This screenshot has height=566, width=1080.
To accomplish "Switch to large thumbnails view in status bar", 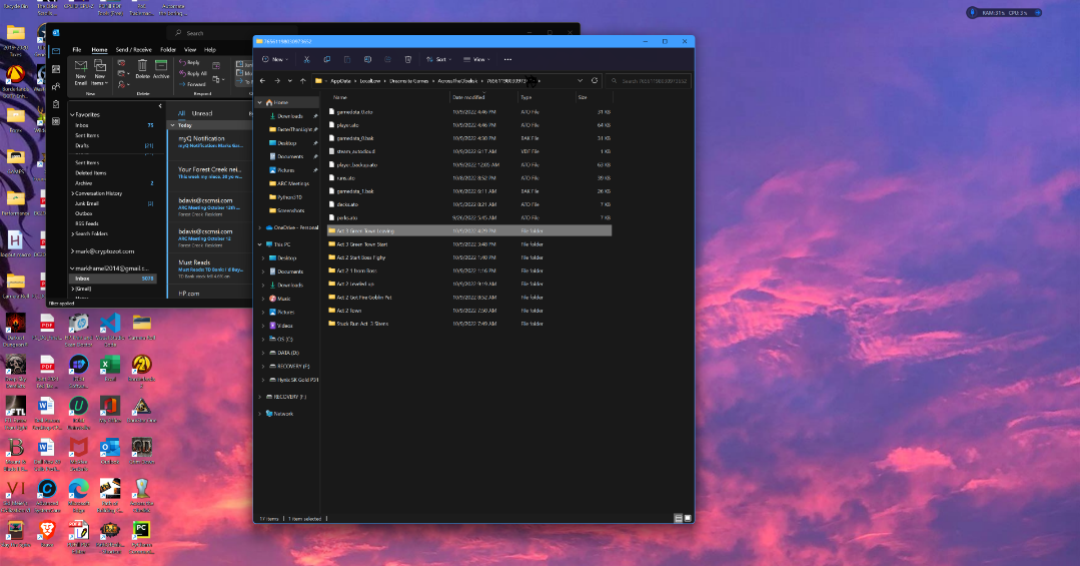I will [x=687, y=518].
